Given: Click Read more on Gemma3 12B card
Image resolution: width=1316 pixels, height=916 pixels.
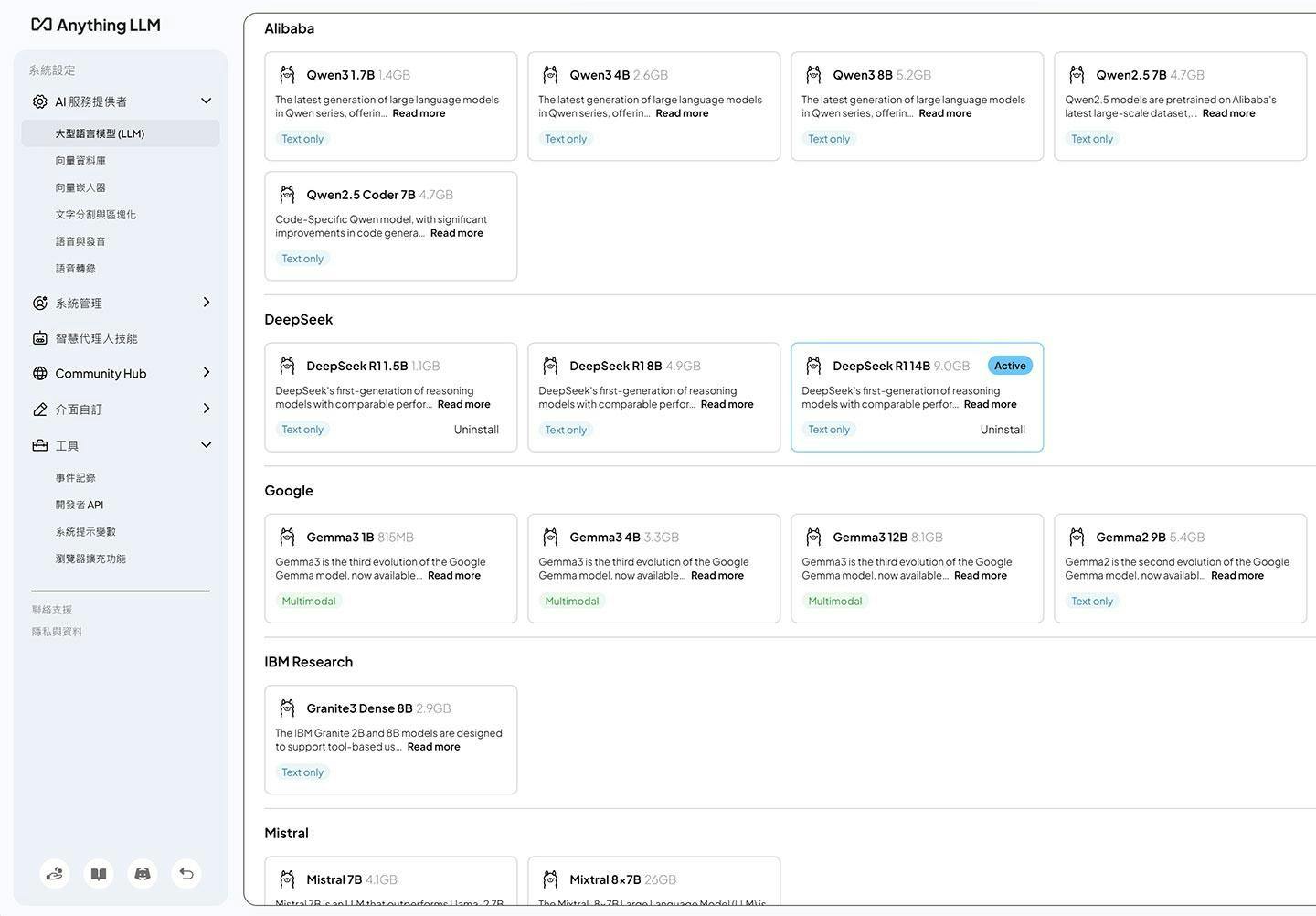Looking at the screenshot, I should (980, 576).
